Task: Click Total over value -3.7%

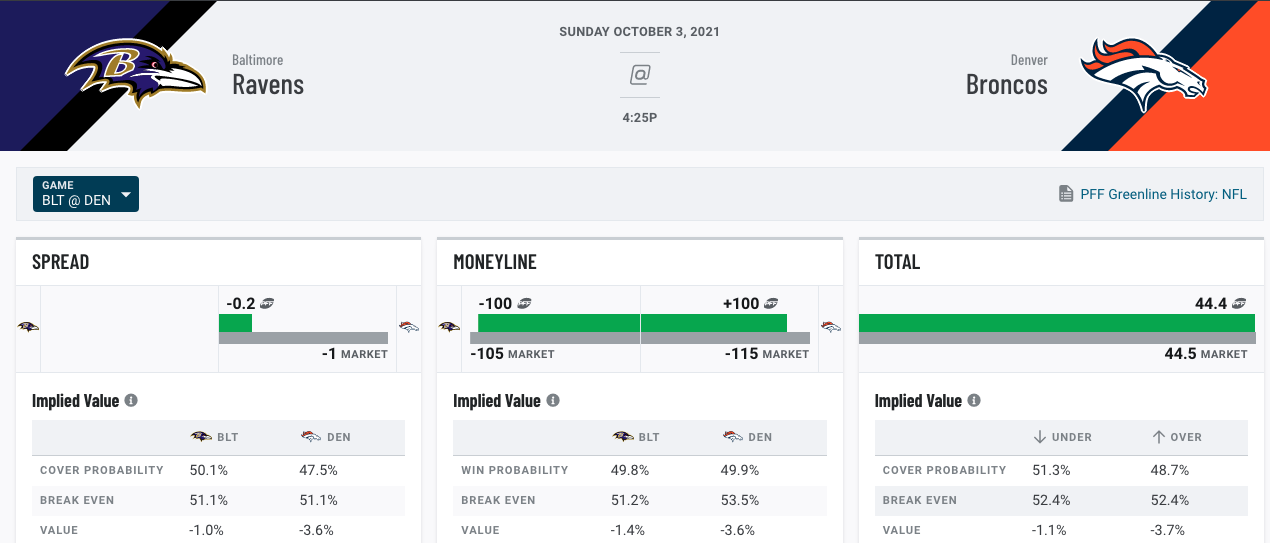Action: click(1169, 530)
